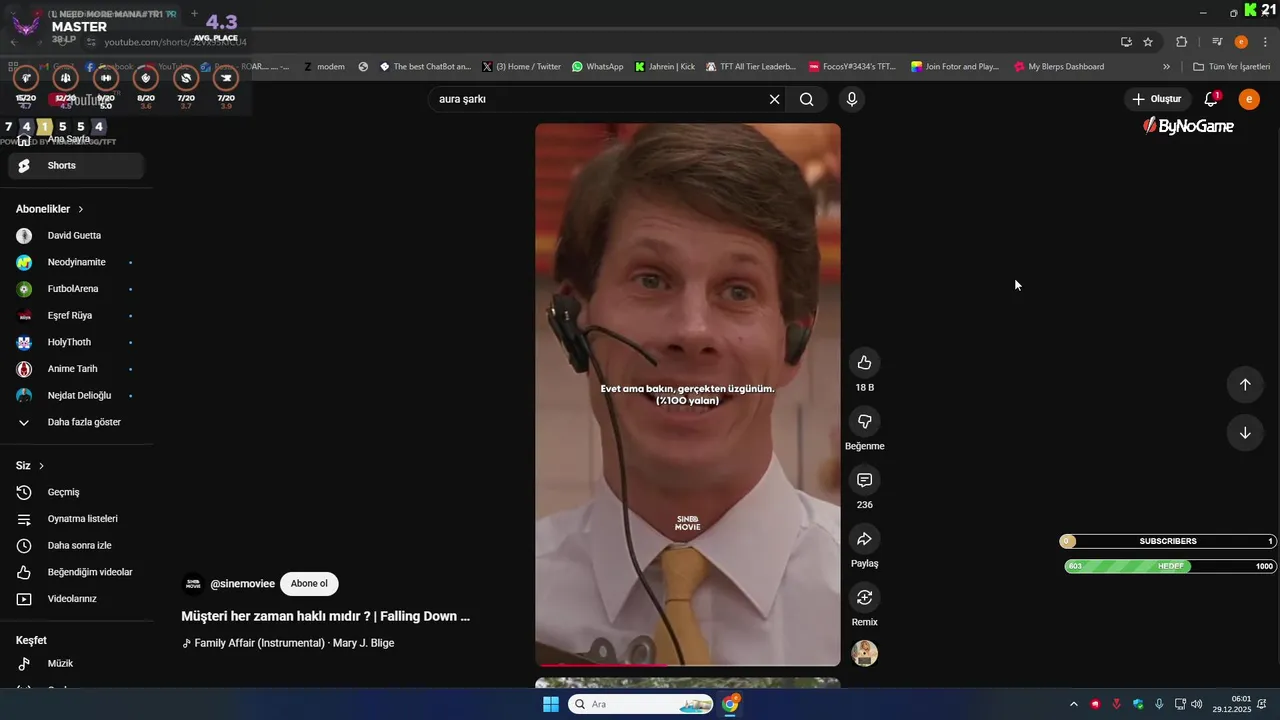Click the Beğenme dislike thumbs down icon
Viewport: 1280px width, 720px height.
864,421
